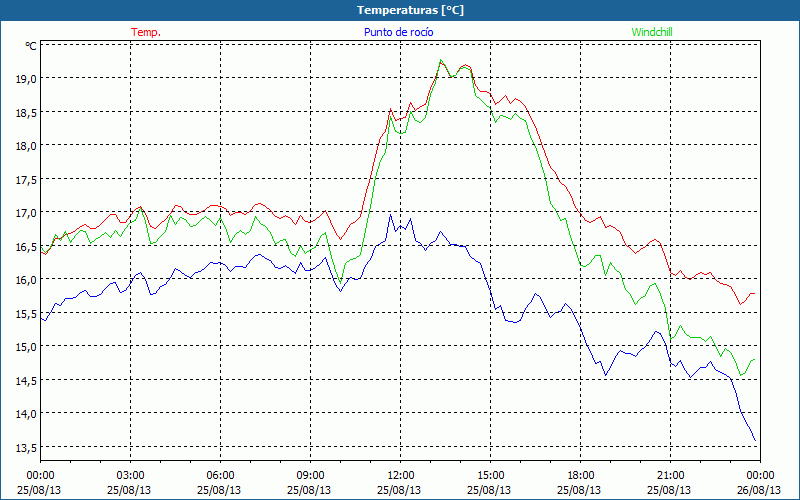800x500 pixels.
Task: Click the 21:00 time axis label
Action: point(670,475)
